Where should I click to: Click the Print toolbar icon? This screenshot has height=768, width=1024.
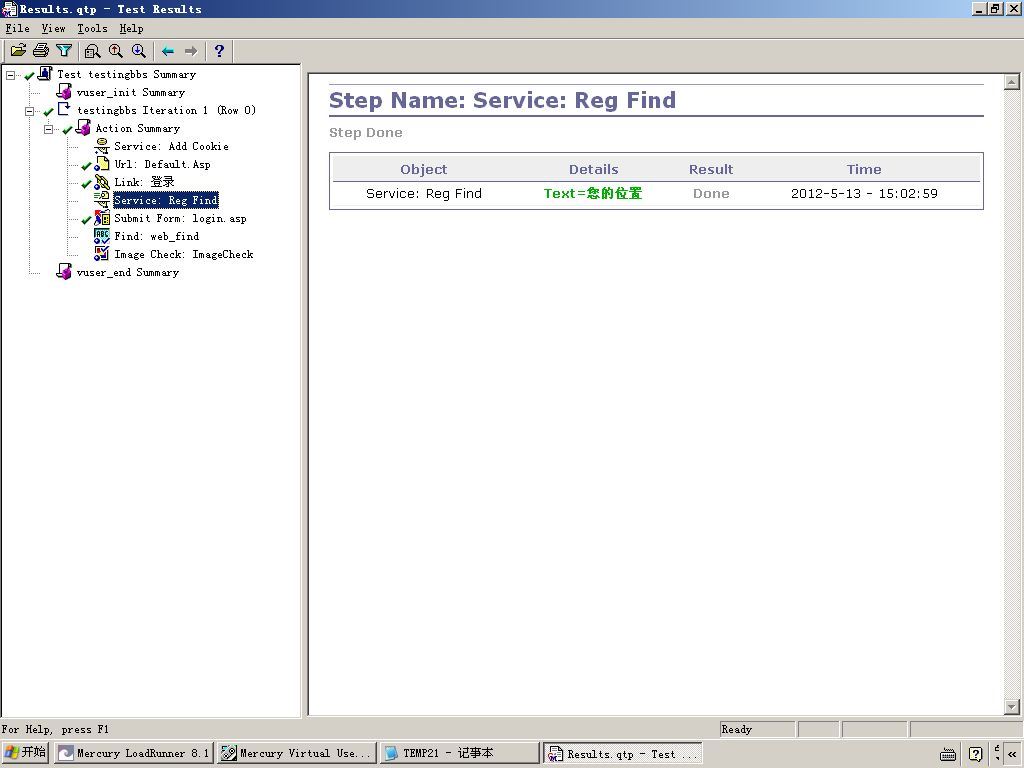41,50
